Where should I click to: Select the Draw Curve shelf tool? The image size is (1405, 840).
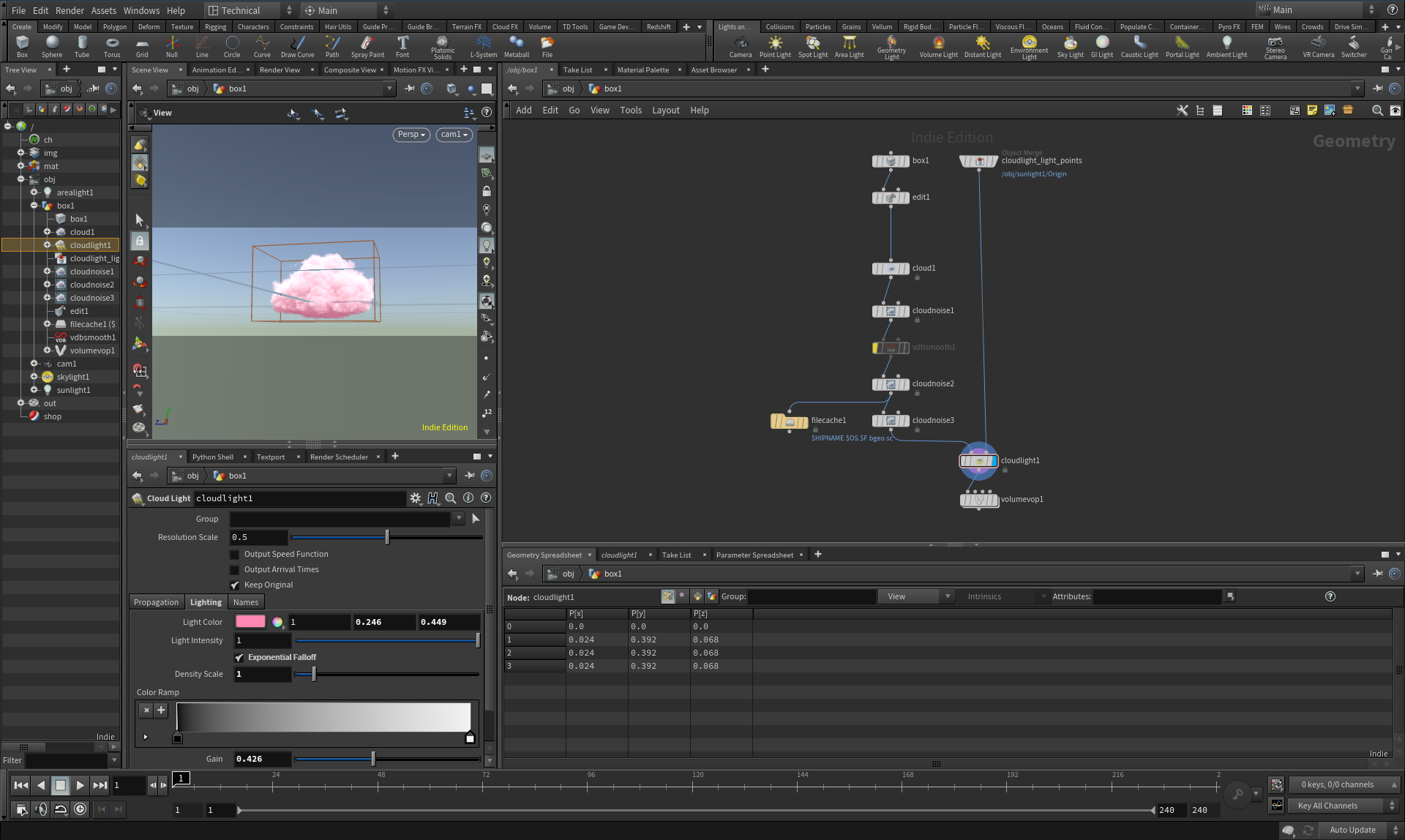click(297, 47)
